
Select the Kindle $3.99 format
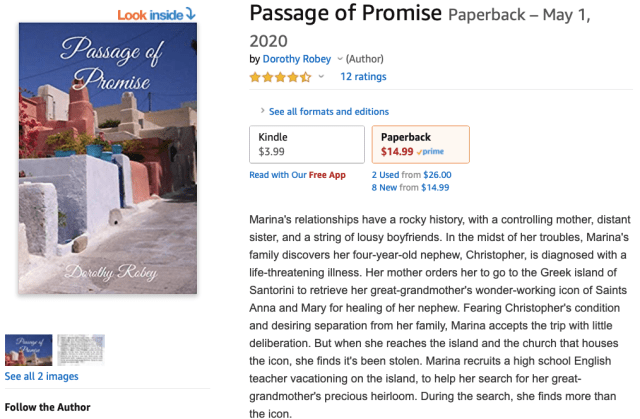pos(306,144)
